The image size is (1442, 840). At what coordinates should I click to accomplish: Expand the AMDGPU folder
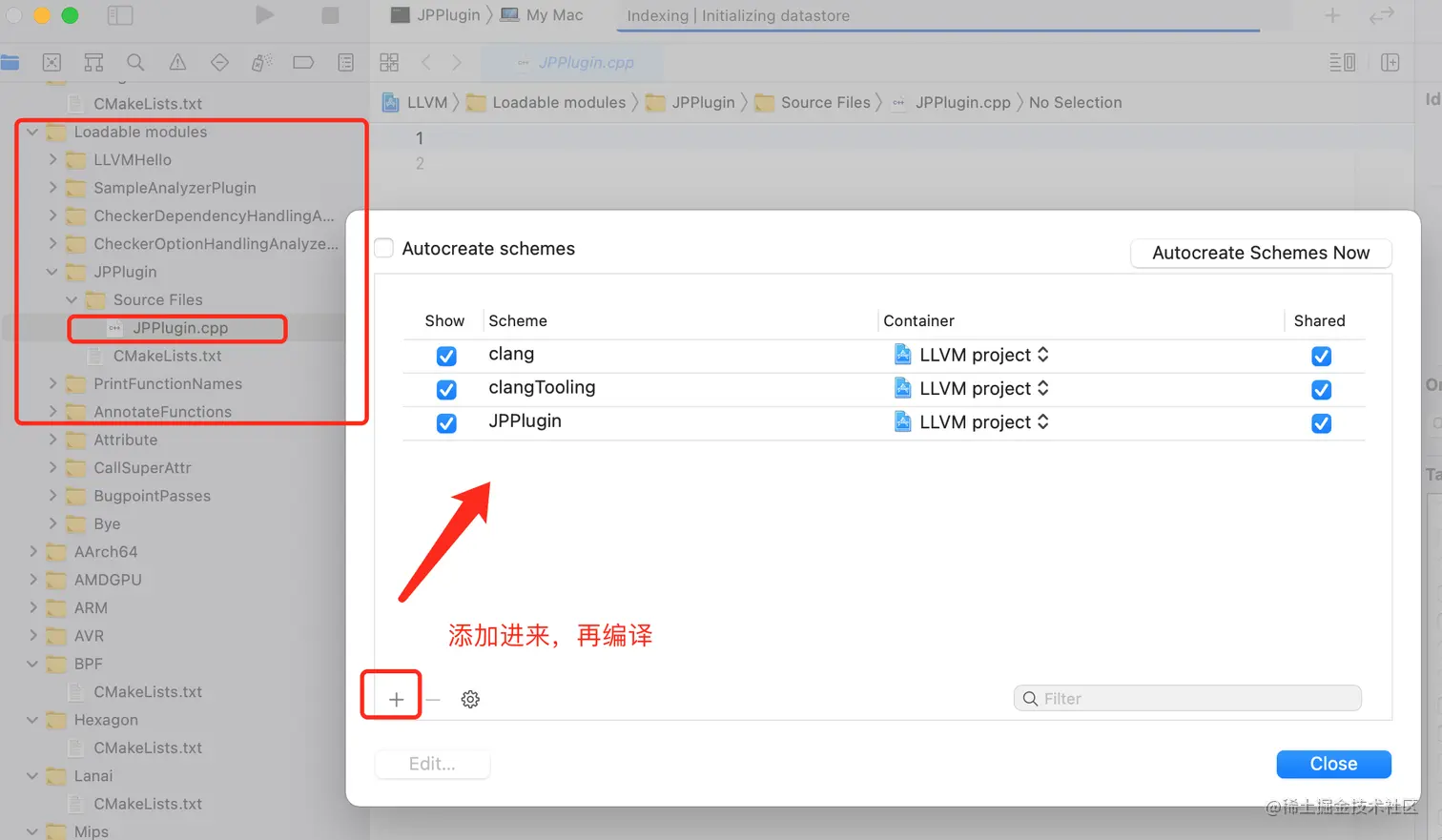pyautogui.click(x=33, y=580)
